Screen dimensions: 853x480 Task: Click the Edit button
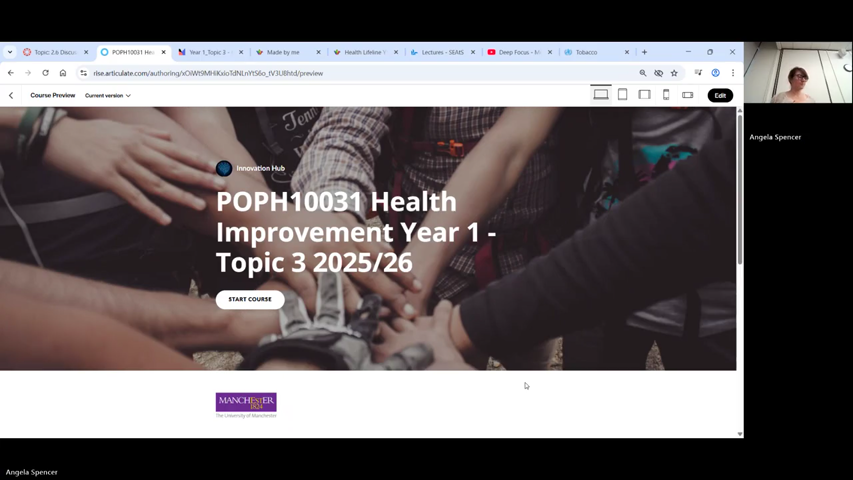click(x=720, y=95)
